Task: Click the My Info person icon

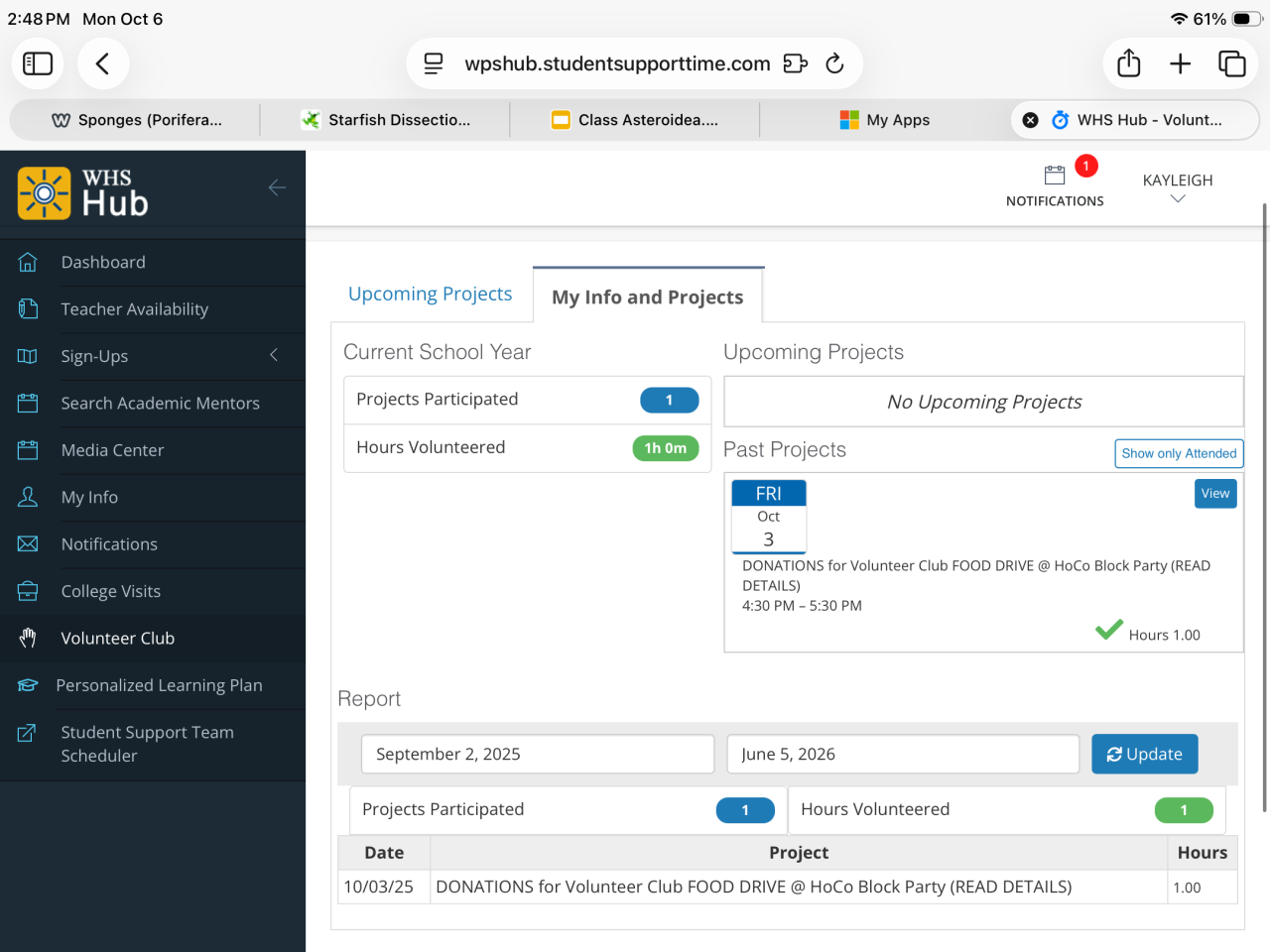Action: click(28, 497)
